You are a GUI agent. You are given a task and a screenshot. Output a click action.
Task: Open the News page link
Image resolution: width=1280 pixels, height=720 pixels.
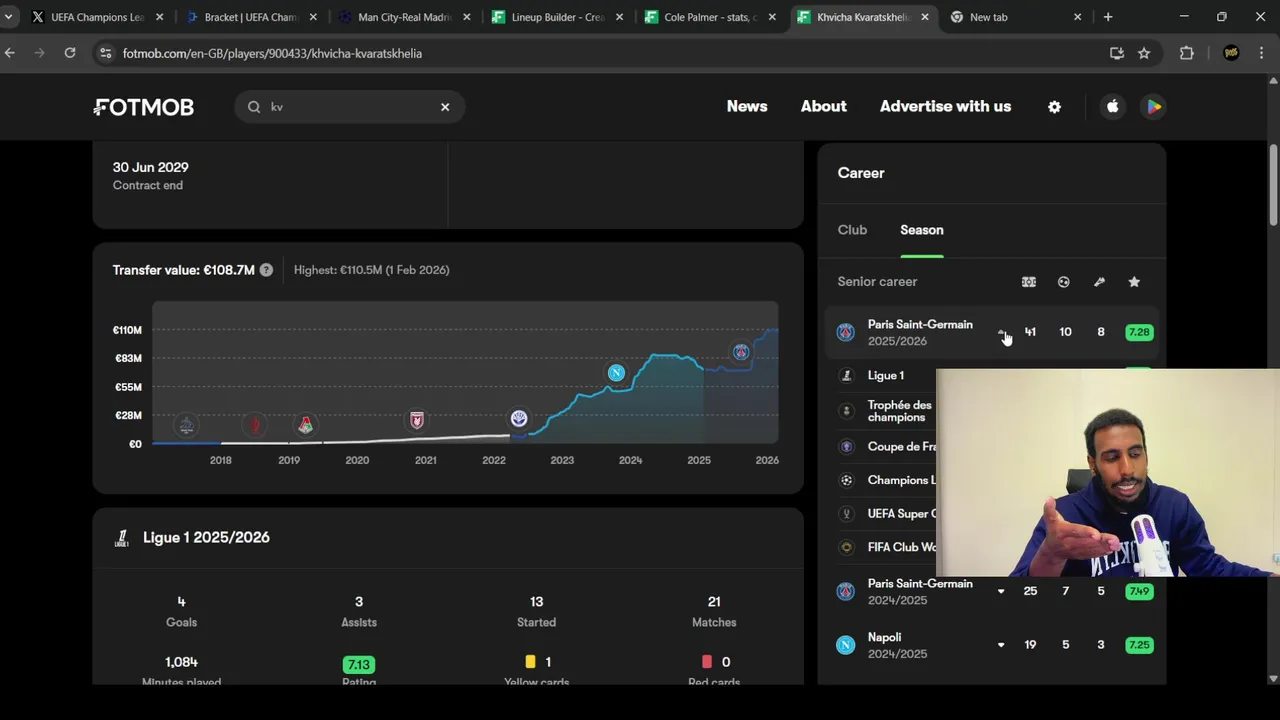point(747,106)
